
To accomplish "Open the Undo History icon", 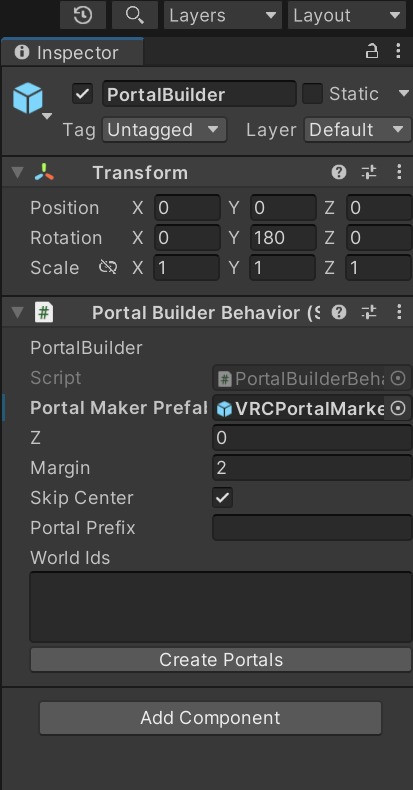I will click(83, 15).
